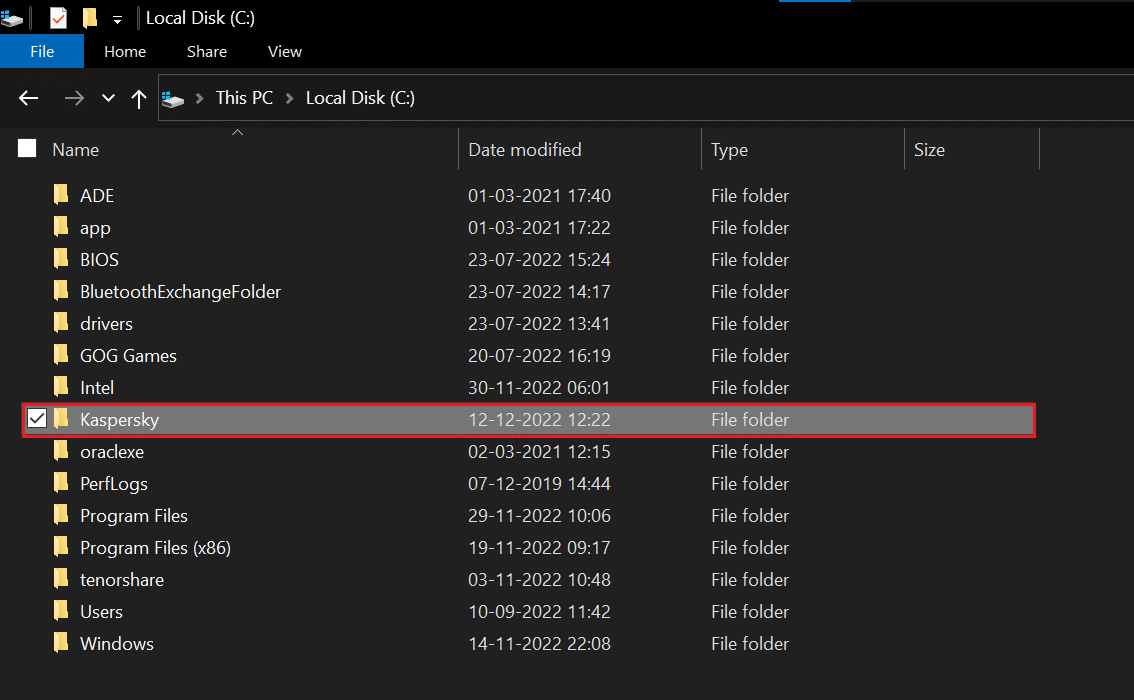
Task: Click the New folder icon in quick access toolbar
Action: [x=90, y=18]
